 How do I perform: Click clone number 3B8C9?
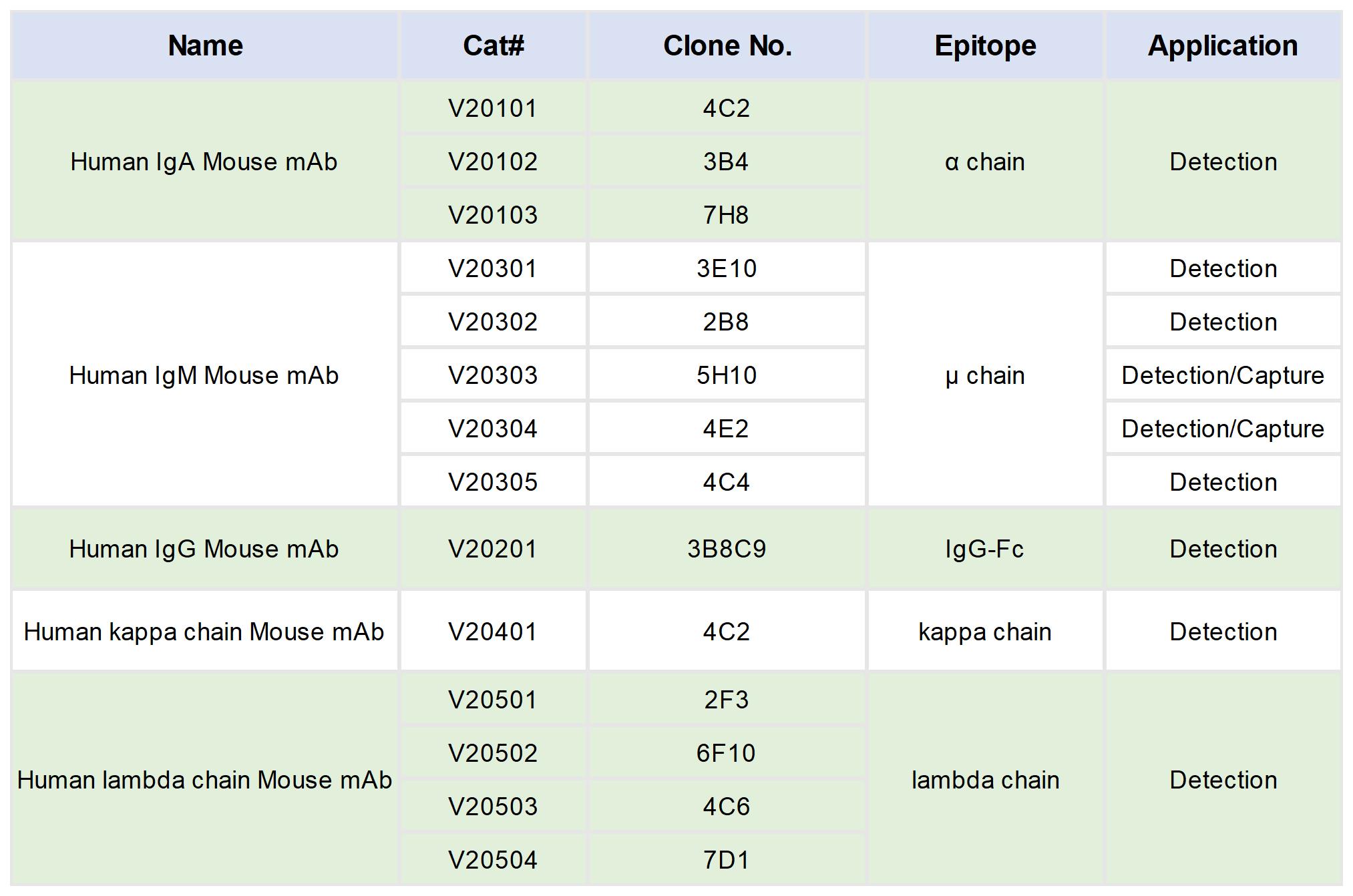(726, 549)
